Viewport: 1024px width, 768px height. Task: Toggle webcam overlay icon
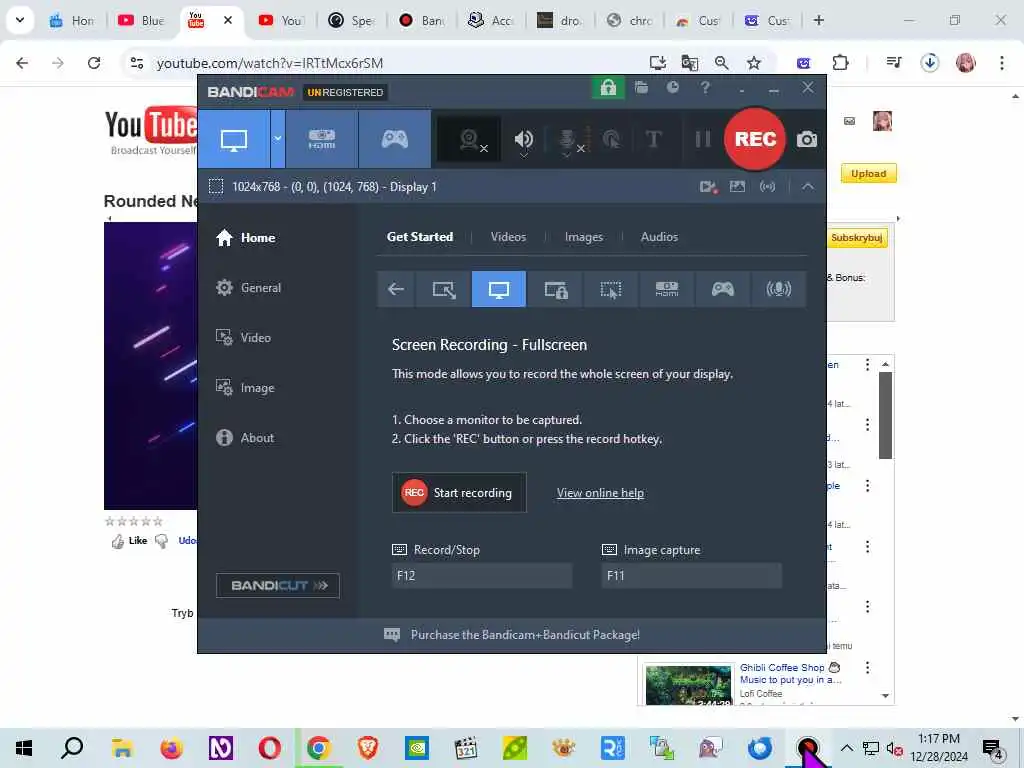[x=470, y=139]
